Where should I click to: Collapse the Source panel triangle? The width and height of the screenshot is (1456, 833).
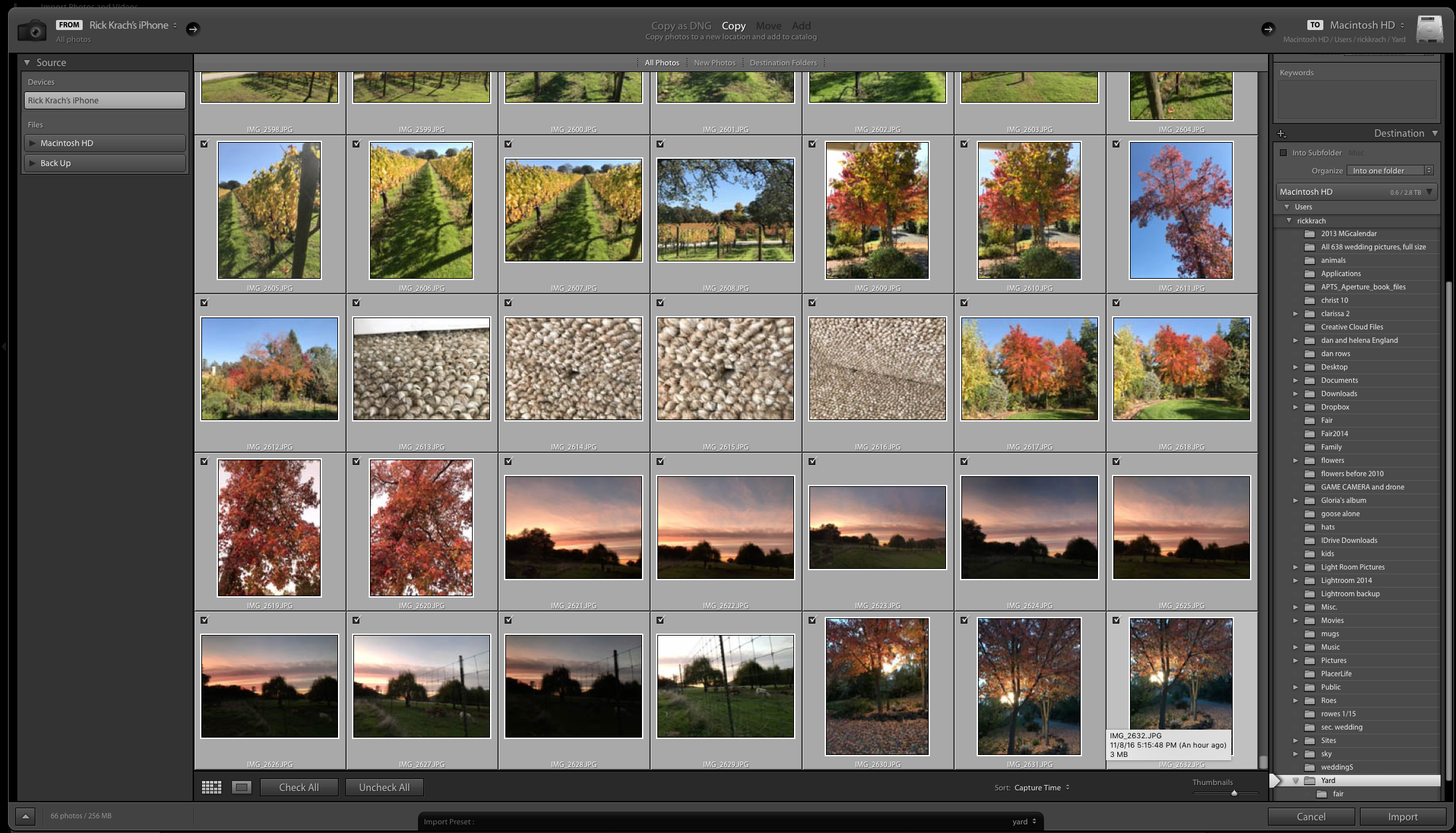(27, 63)
